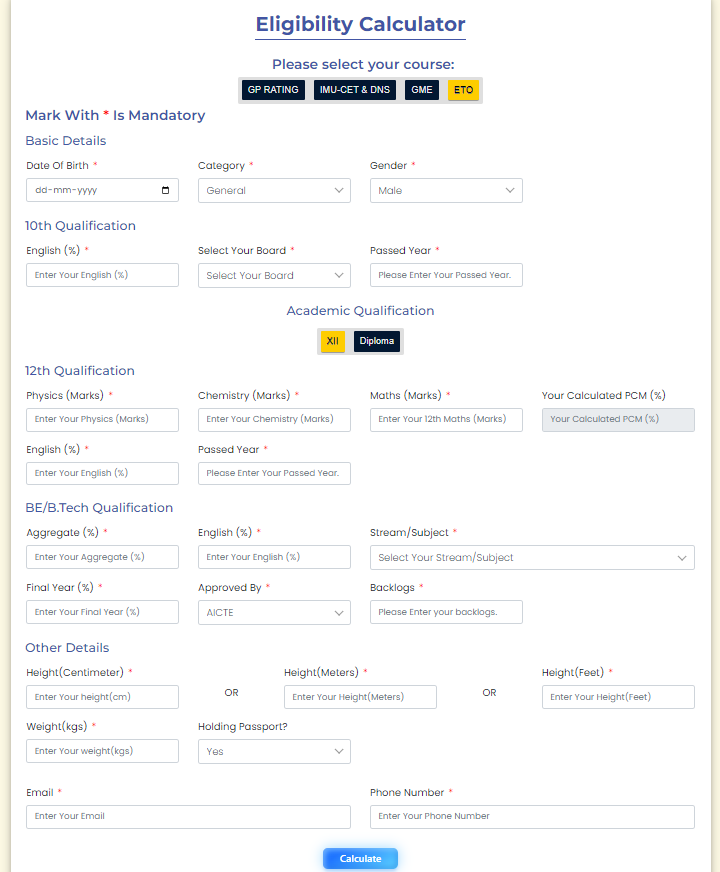Select the ETO course tab
The height and width of the screenshot is (872, 720).
pyautogui.click(x=463, y=90)
